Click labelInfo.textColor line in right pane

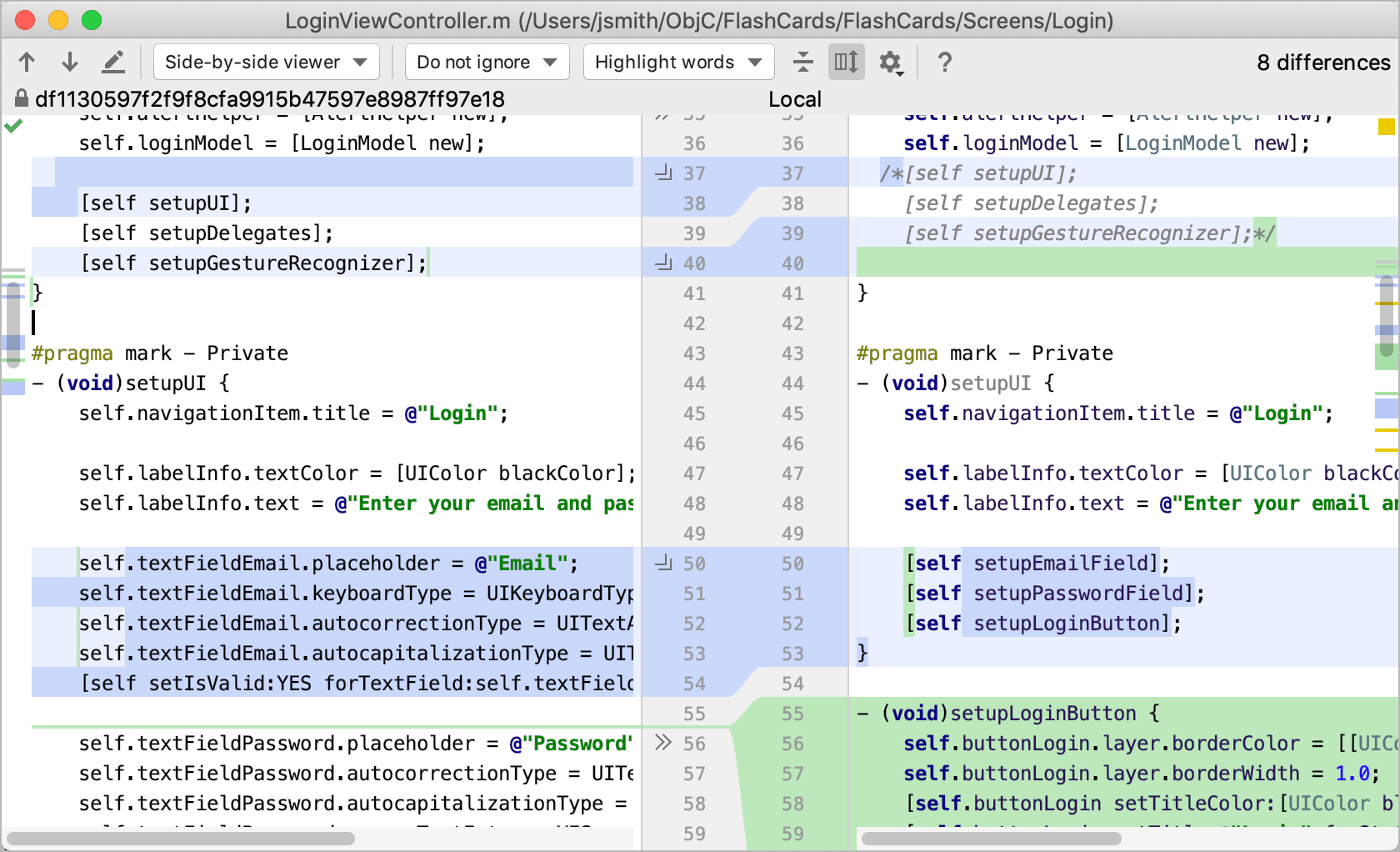point(1150,473)
